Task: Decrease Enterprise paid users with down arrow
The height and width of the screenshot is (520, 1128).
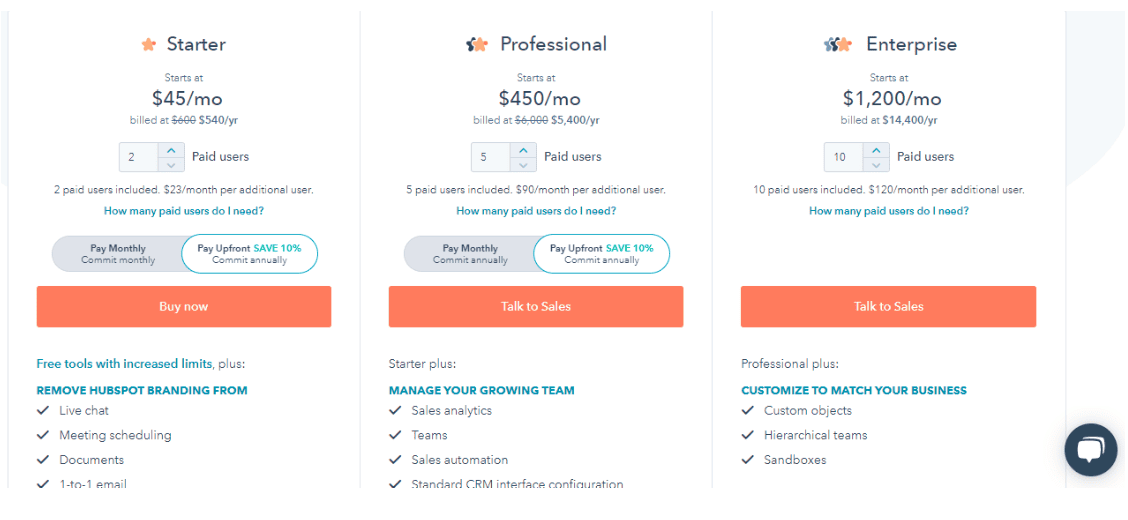Action: pos(875,165)
